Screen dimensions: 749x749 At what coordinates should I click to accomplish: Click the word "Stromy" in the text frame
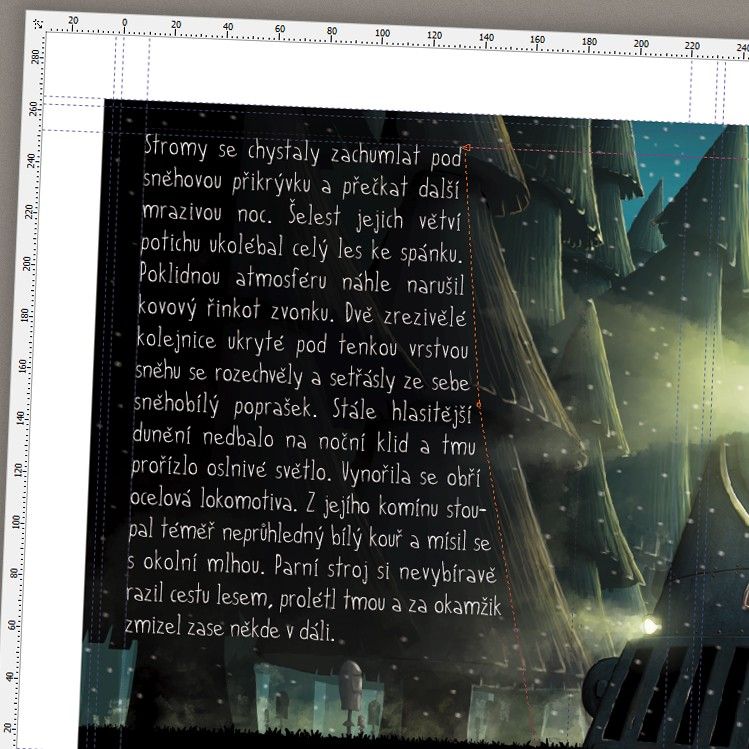pyautogui.click(x=176, y=146)
